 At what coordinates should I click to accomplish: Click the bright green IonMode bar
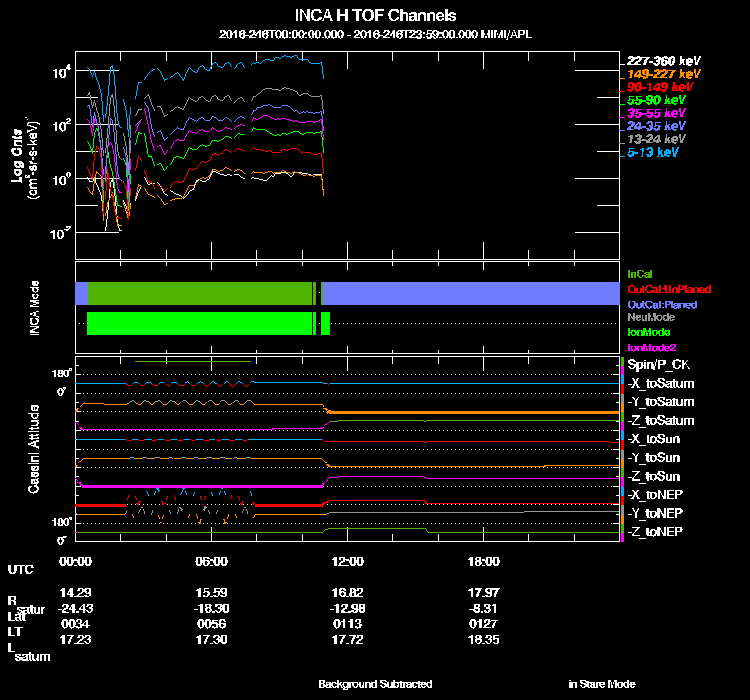(199, 323)
